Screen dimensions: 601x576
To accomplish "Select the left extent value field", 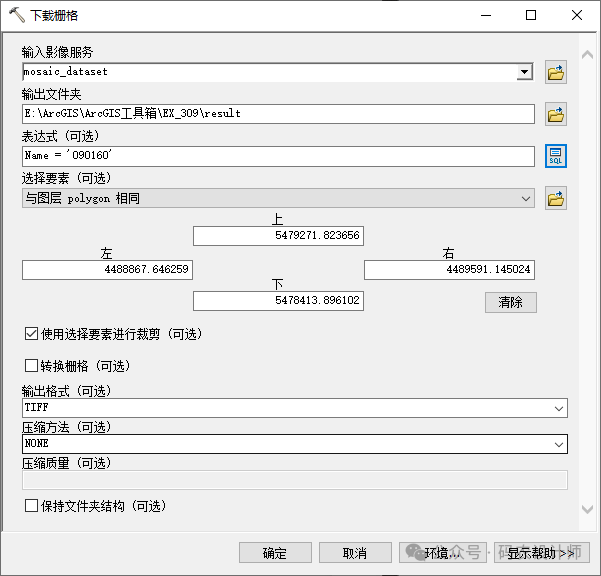I will pos(107,270).
